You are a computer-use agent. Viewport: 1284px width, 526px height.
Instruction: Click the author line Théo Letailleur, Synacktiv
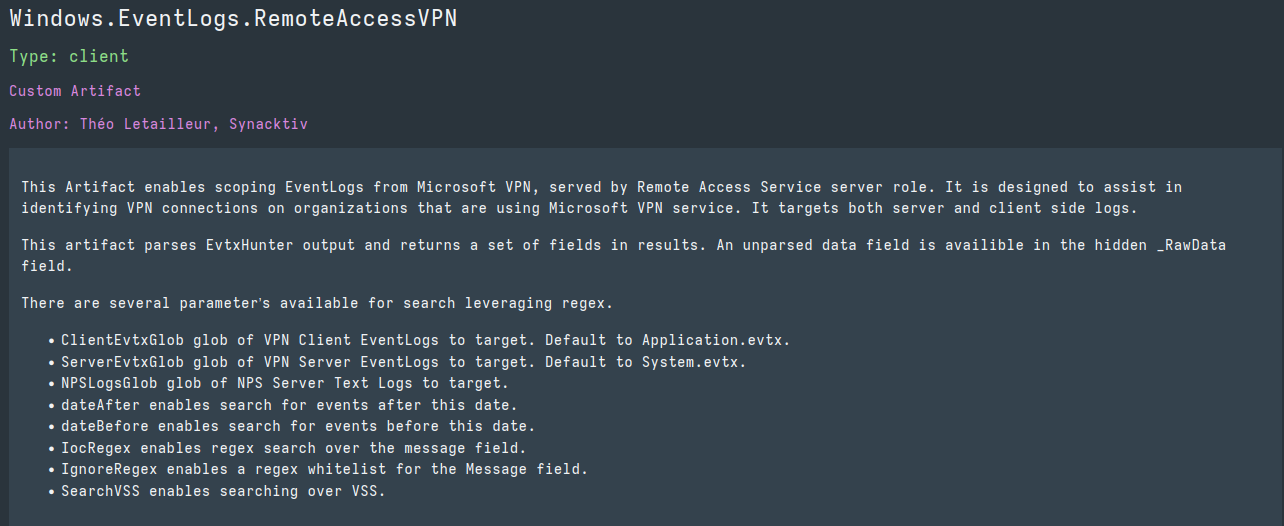[x=158, y=124]
